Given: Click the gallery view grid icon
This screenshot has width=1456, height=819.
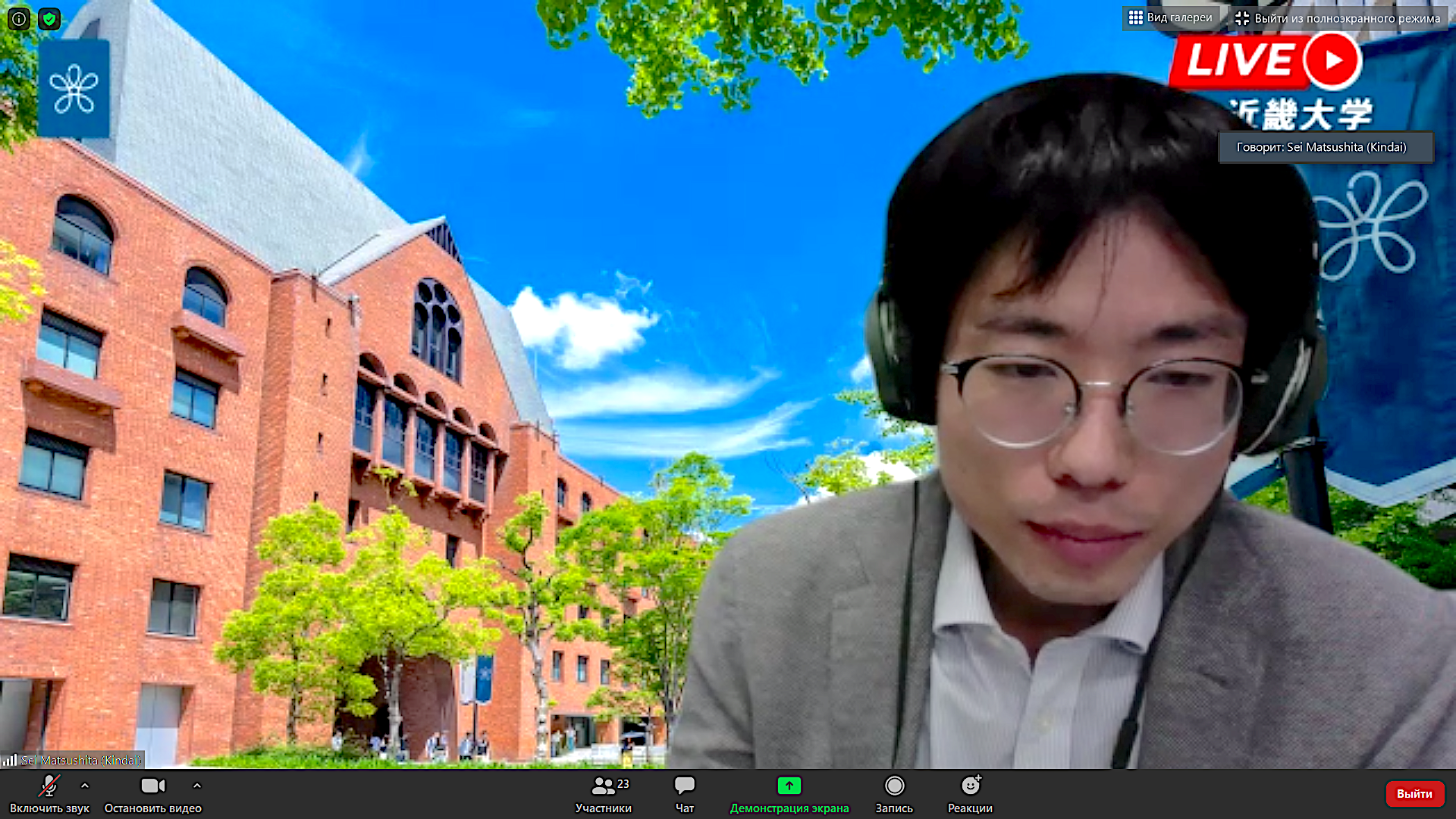Looking at the screenshot, I should 1135,17.
